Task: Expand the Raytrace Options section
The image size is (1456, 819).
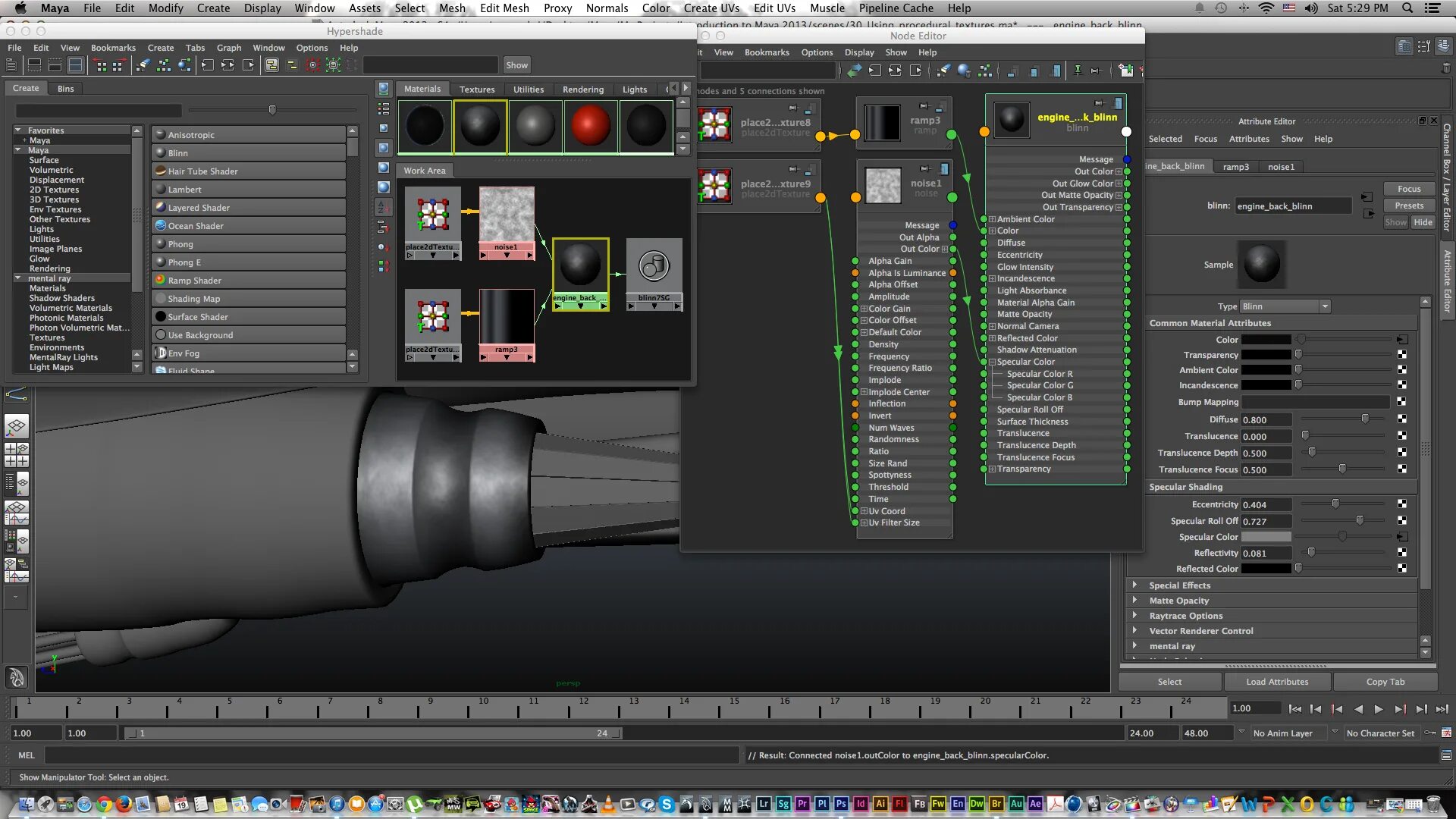Action: (1134, 615)
